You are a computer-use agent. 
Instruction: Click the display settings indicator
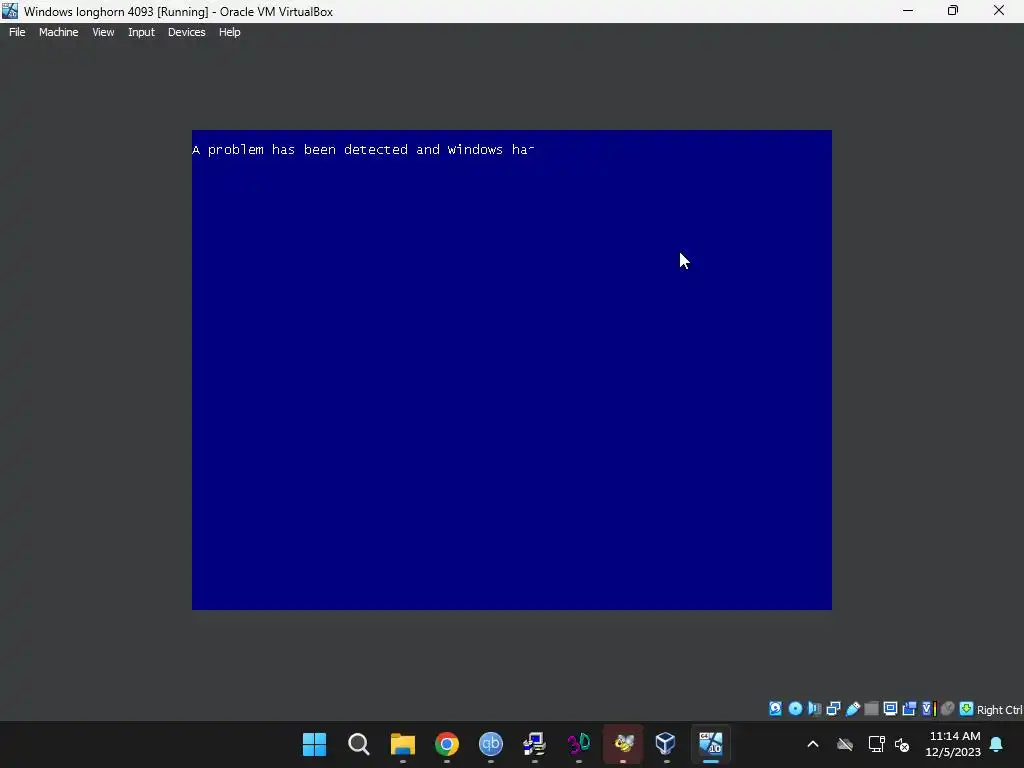pyautogui.click(x=890, y=709)
